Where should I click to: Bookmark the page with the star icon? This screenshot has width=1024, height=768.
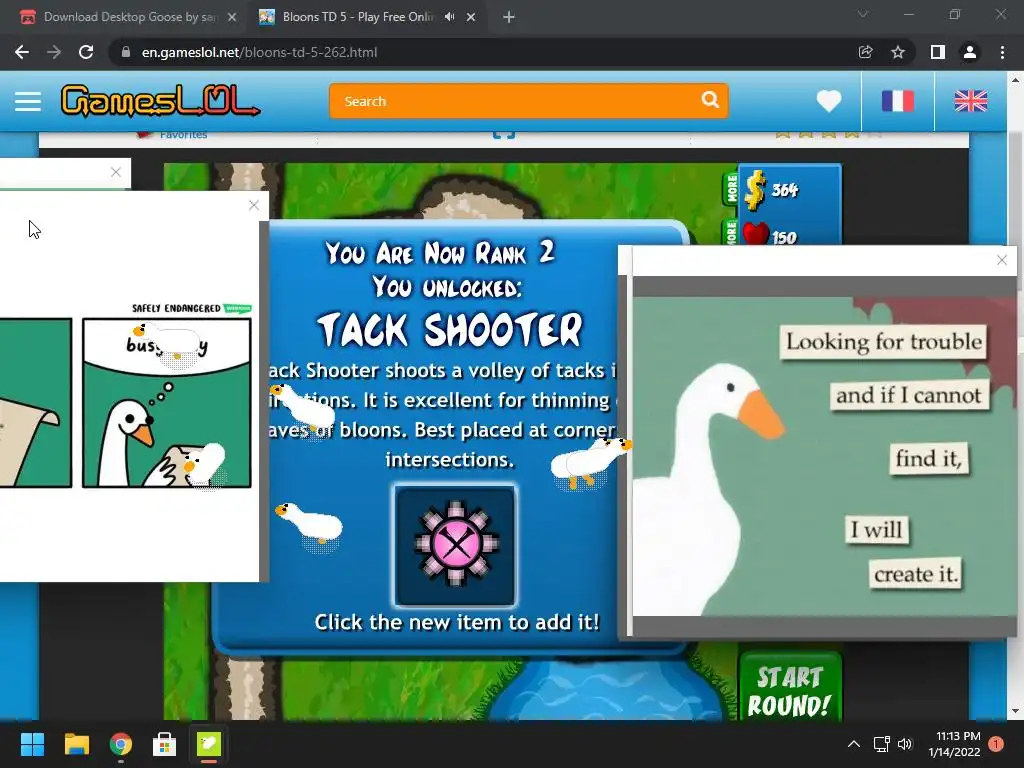898,52
